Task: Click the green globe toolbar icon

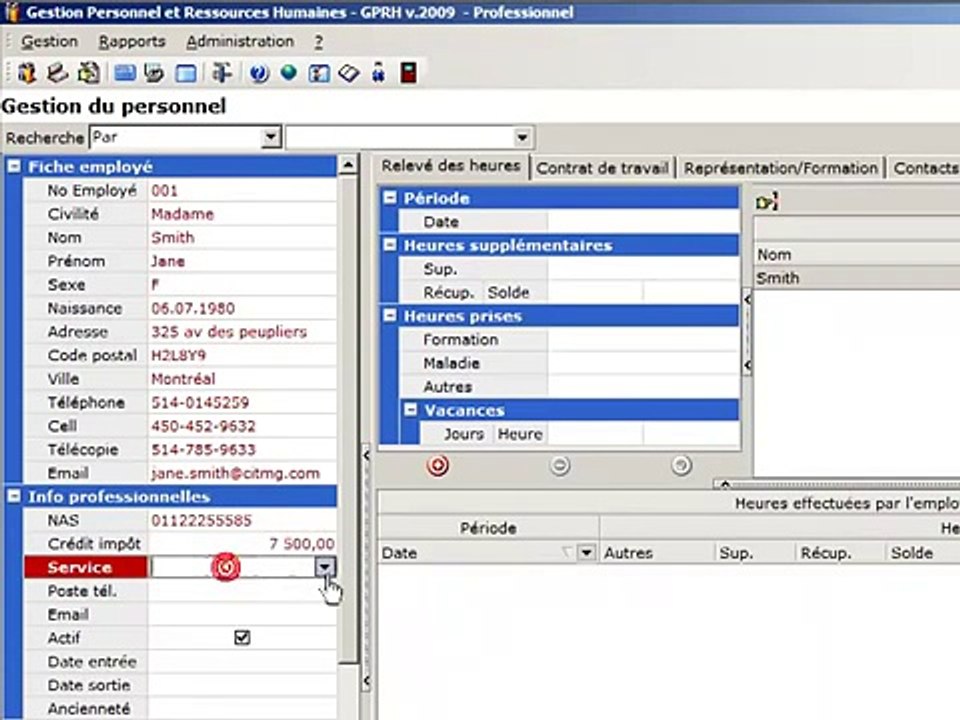Action: point(288,72)
